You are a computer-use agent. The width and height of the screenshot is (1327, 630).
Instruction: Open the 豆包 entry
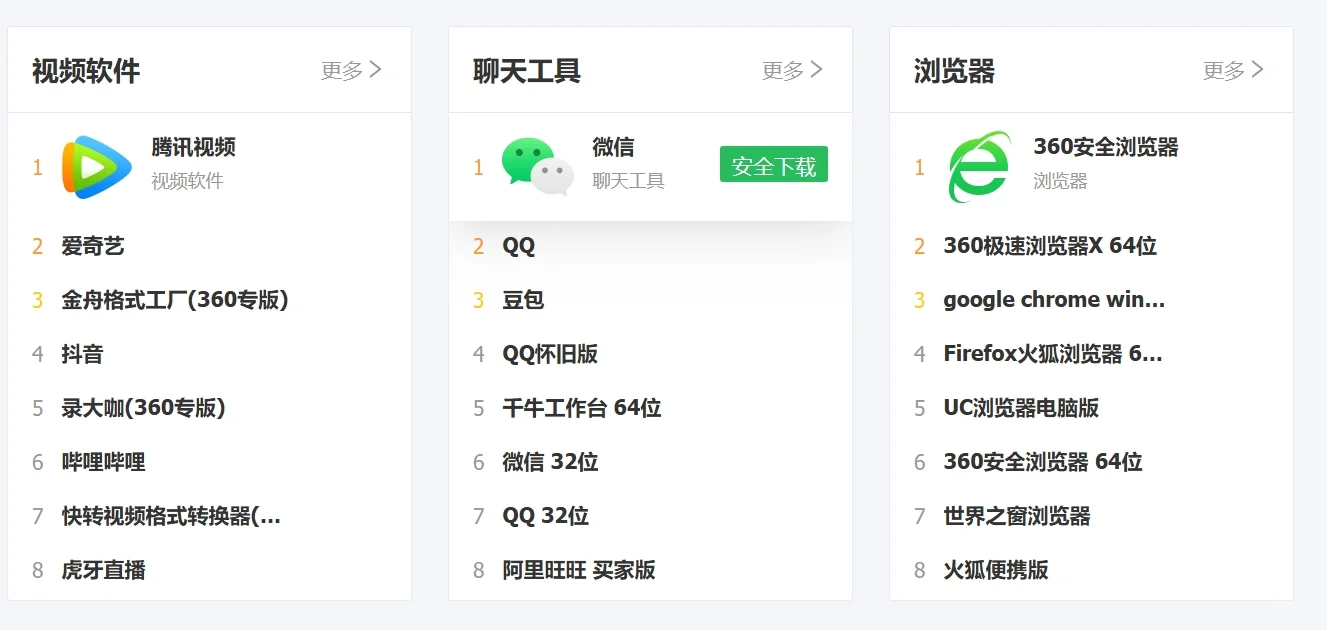[523, 299]
